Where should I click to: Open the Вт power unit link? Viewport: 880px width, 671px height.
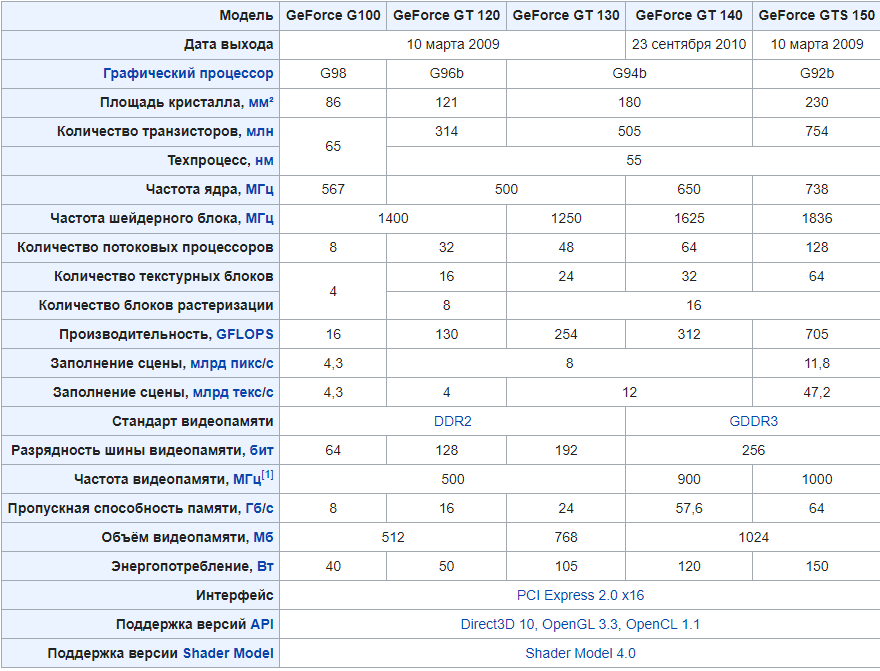(265, 567)
